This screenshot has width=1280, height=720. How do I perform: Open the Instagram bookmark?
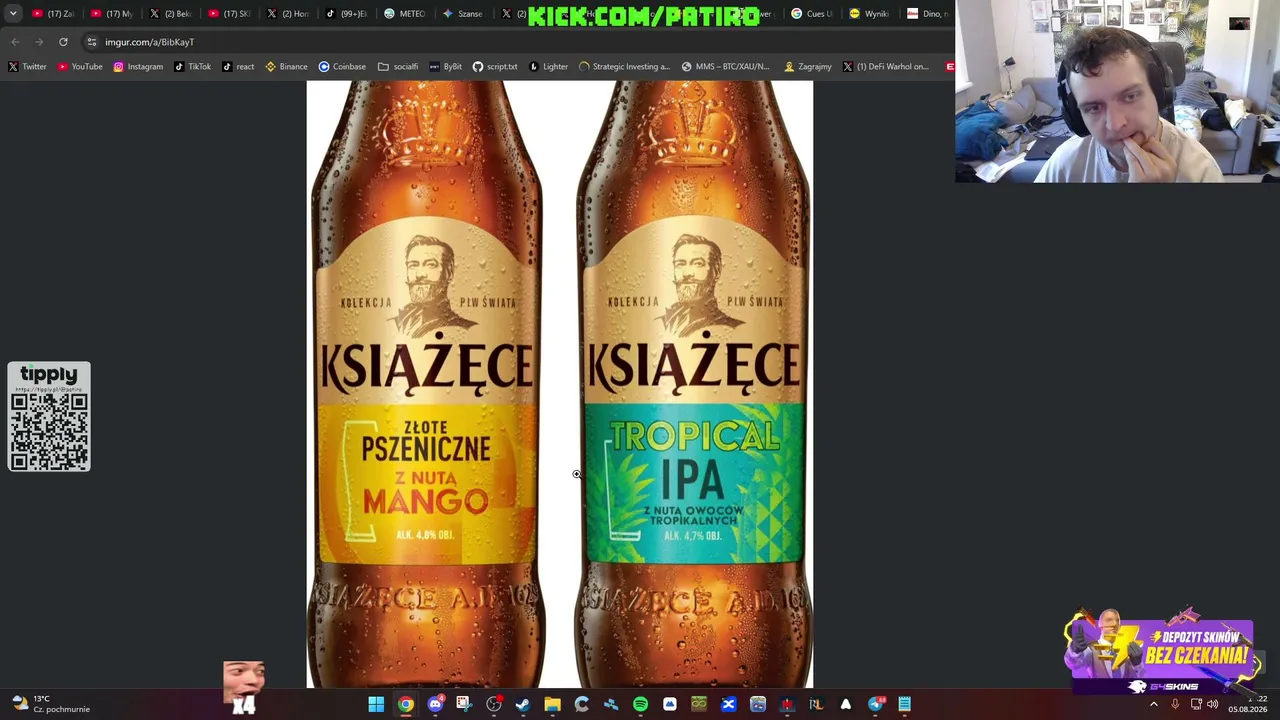[x=138, y=67]
